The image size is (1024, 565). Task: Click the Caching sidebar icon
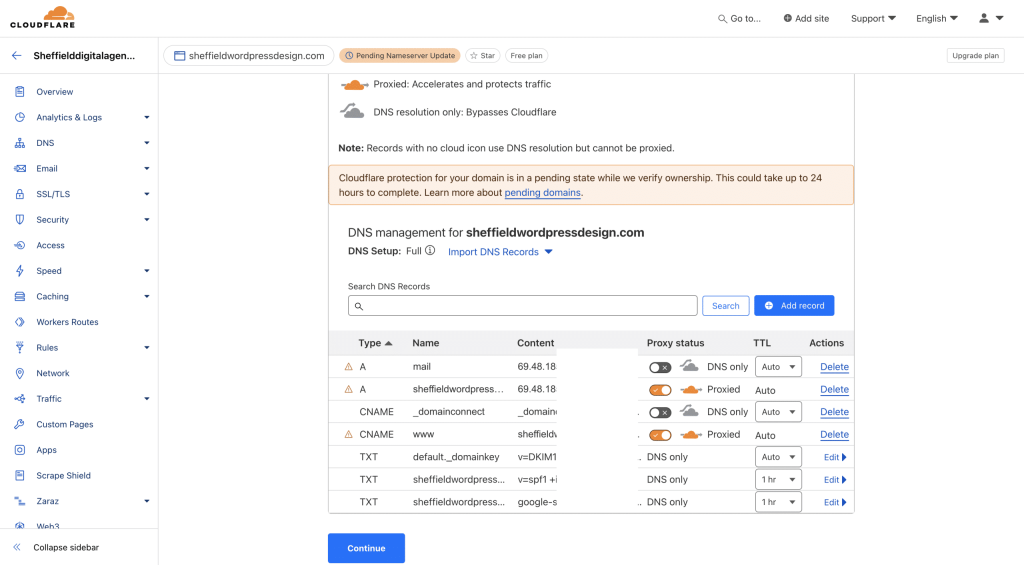[x=20, y=297]
